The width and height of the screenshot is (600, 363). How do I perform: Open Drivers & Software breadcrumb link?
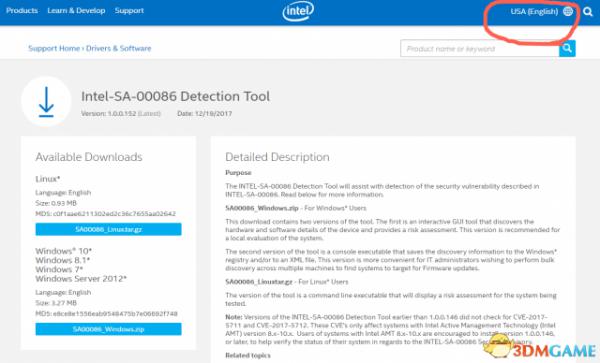click(x=119, y=48)
